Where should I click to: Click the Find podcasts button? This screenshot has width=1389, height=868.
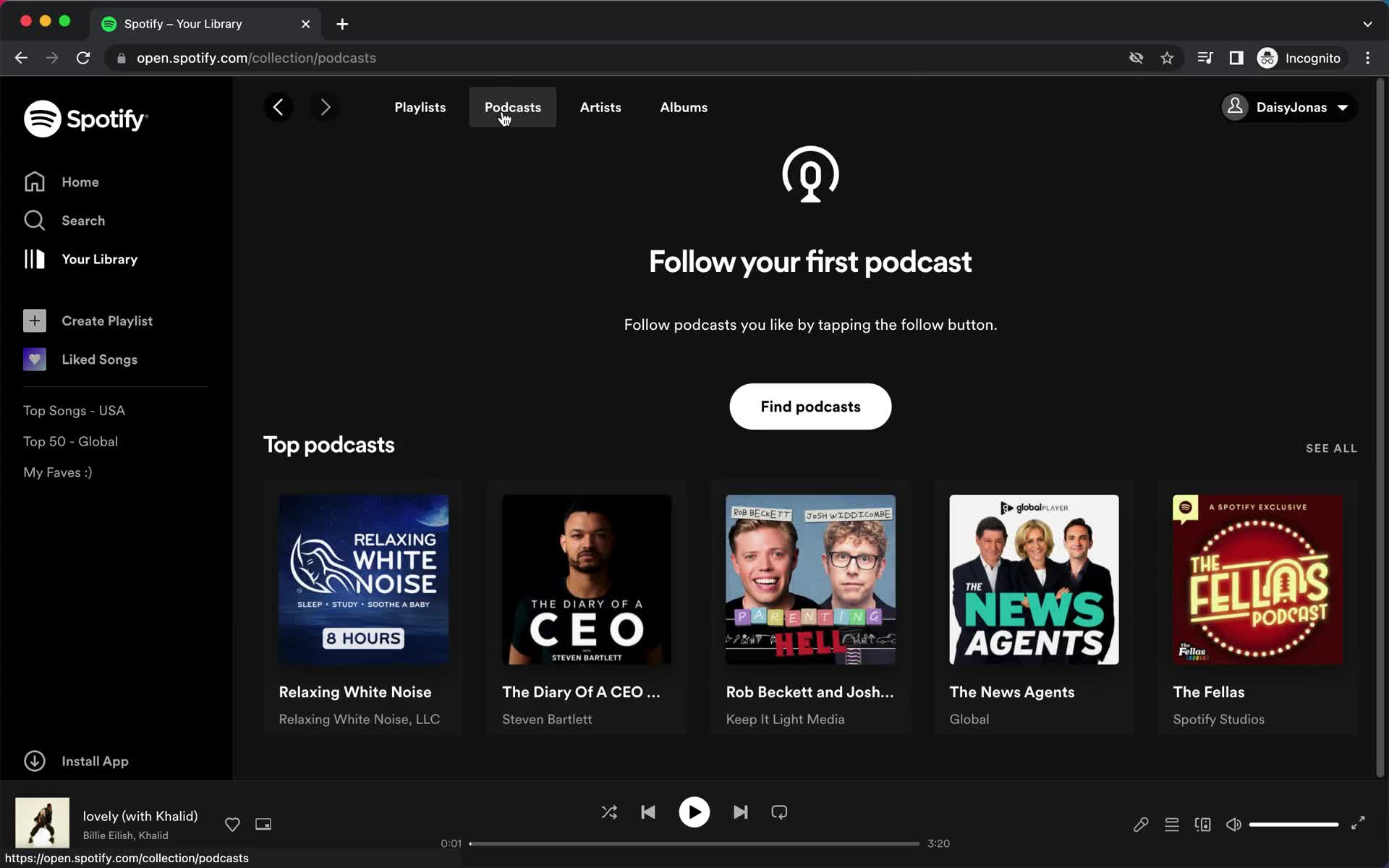point(810,407)
